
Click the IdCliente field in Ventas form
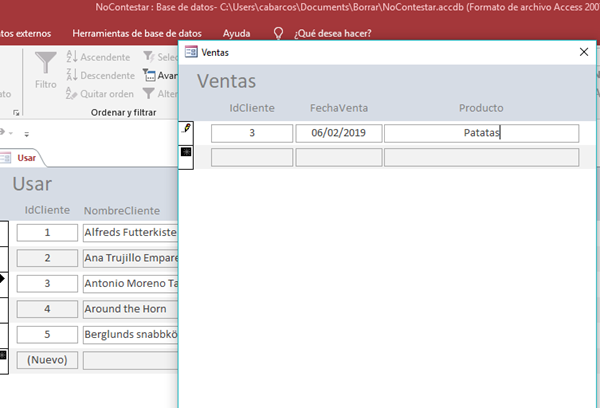point(251,132)
